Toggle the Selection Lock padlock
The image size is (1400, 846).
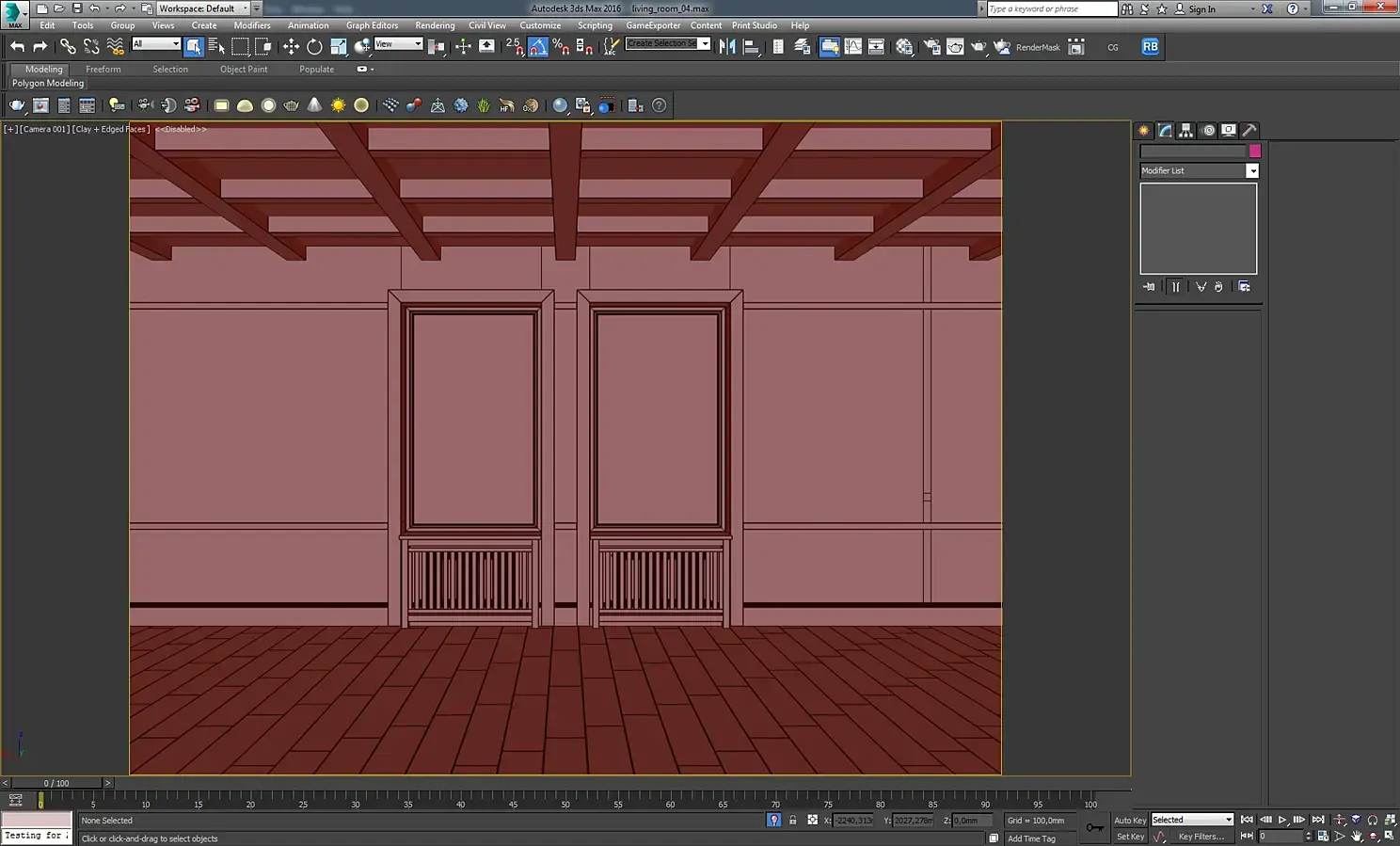pos(792,821)
